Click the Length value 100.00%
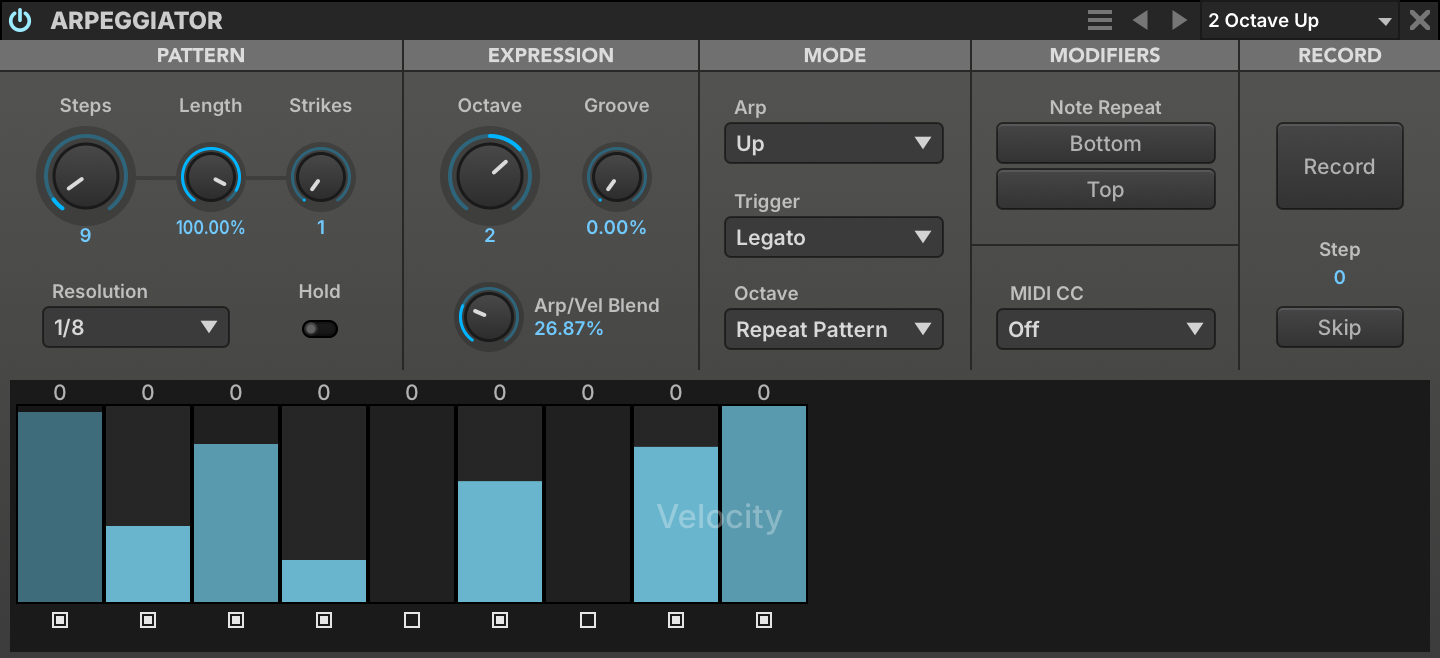 click(x=211, y=228)
